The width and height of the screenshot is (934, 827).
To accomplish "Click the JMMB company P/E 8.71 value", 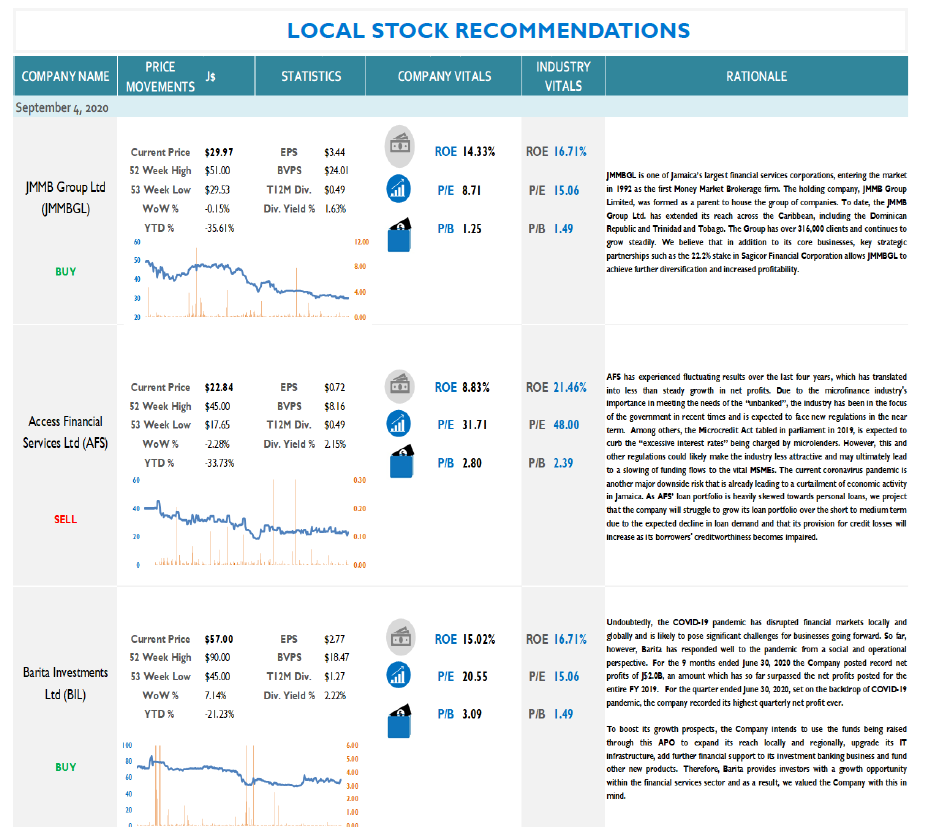I will pos(472,191).
